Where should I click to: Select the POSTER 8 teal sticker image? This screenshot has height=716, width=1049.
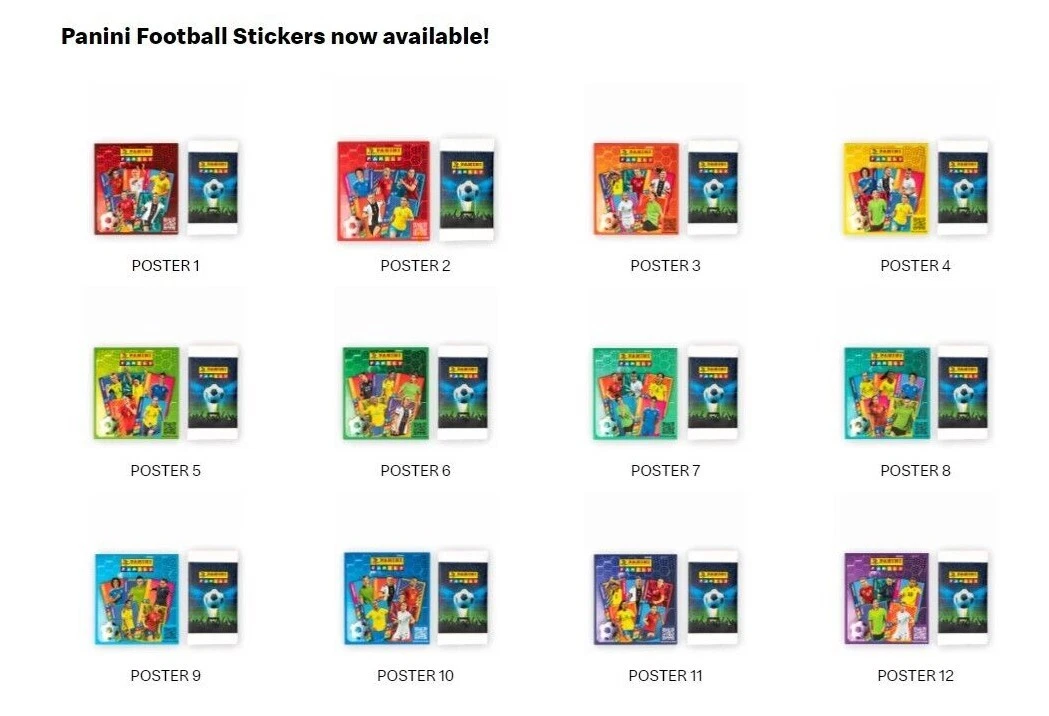coord(915,393)
